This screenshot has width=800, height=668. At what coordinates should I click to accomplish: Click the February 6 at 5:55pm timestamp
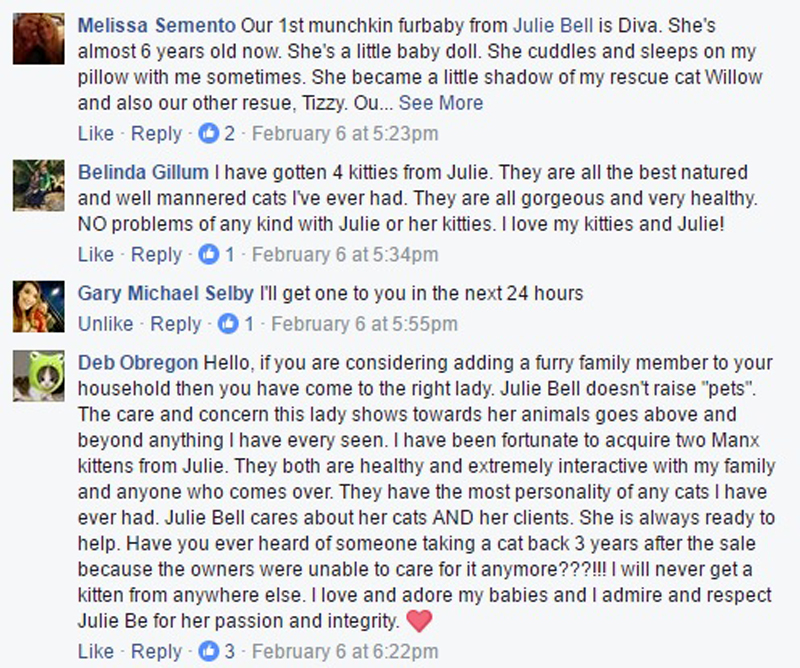coord(365,323)
